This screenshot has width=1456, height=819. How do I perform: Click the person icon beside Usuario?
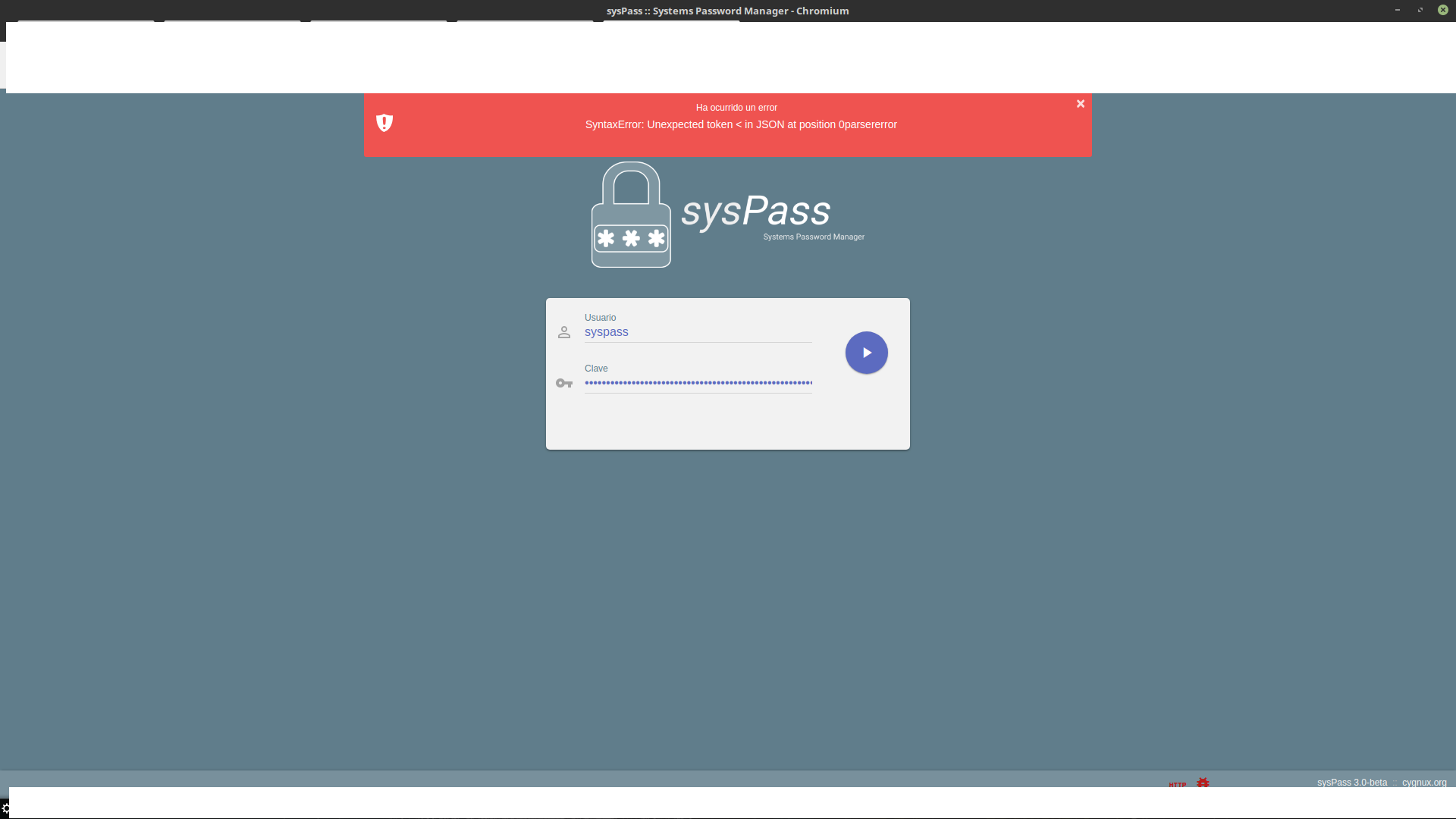point(564,332)
